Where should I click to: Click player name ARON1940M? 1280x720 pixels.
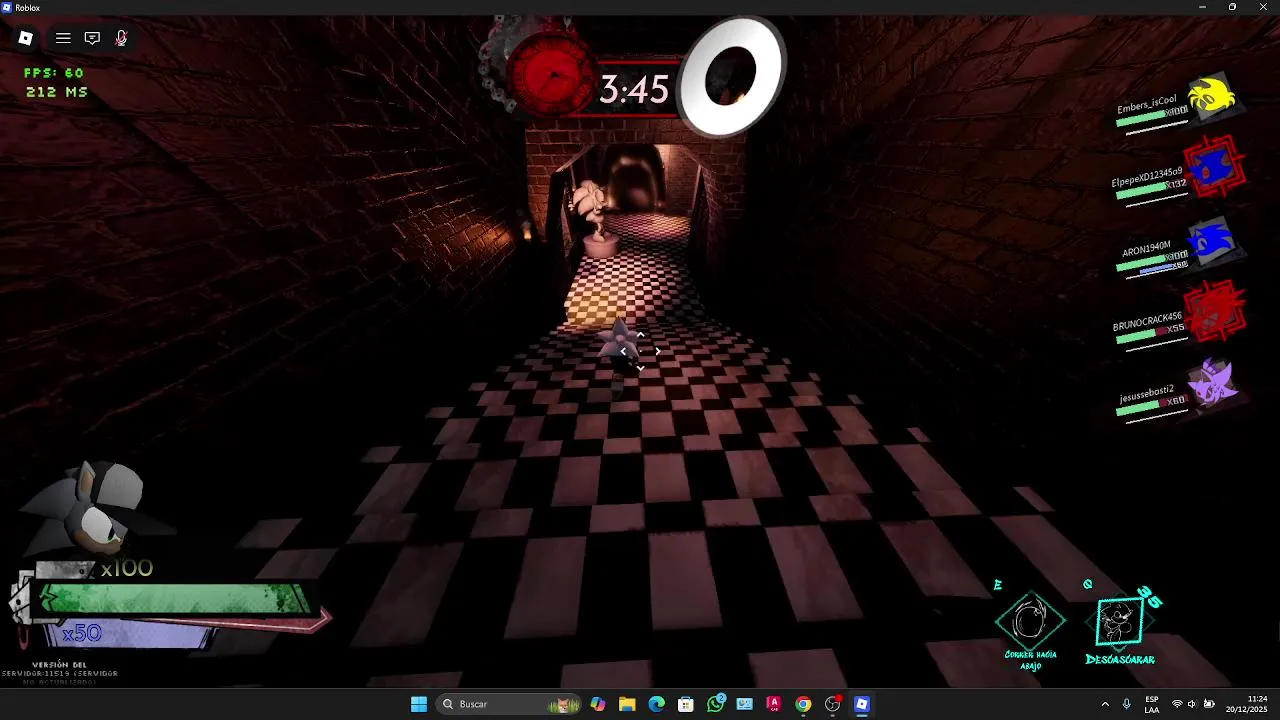1146,249
